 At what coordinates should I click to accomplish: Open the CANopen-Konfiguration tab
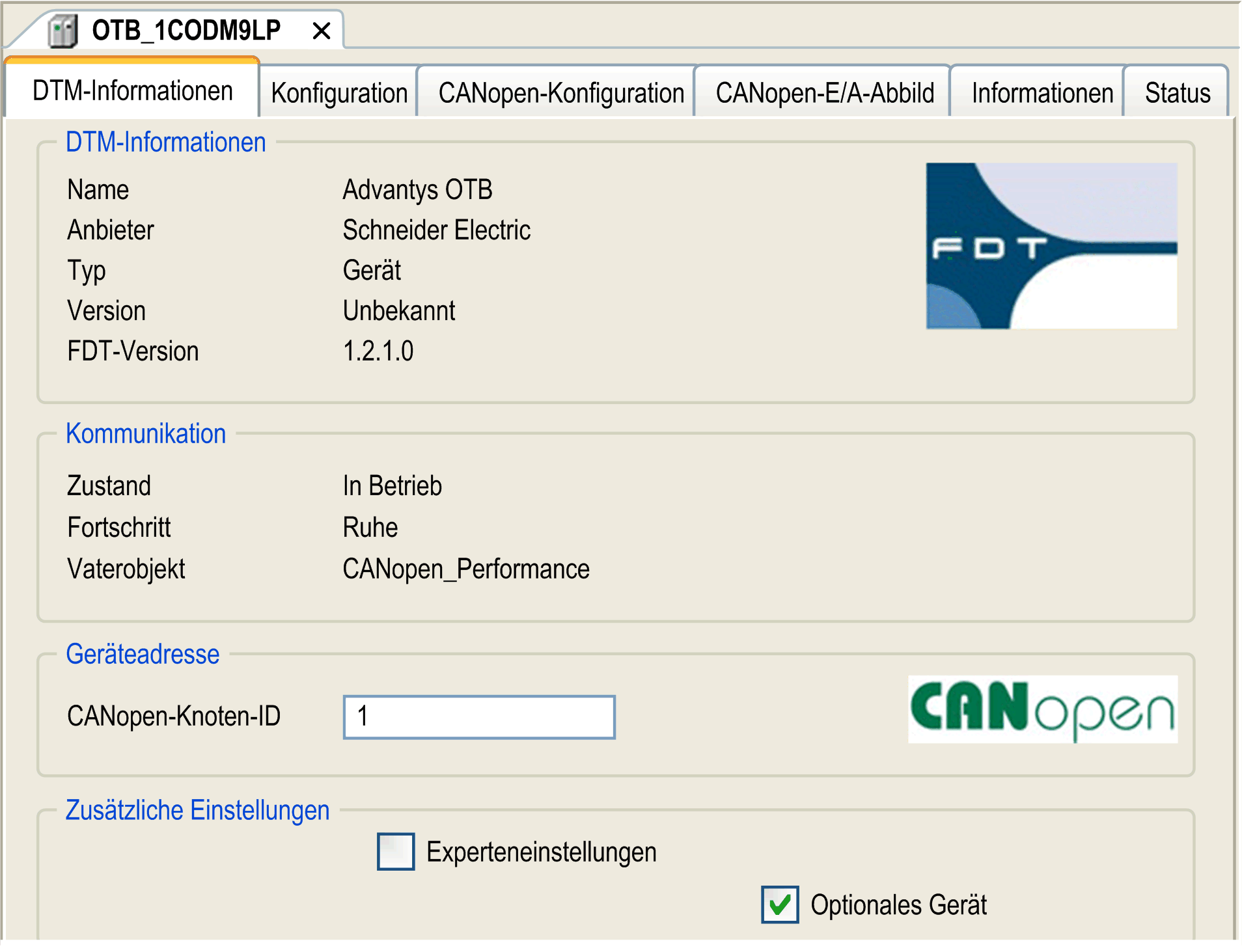561,92
